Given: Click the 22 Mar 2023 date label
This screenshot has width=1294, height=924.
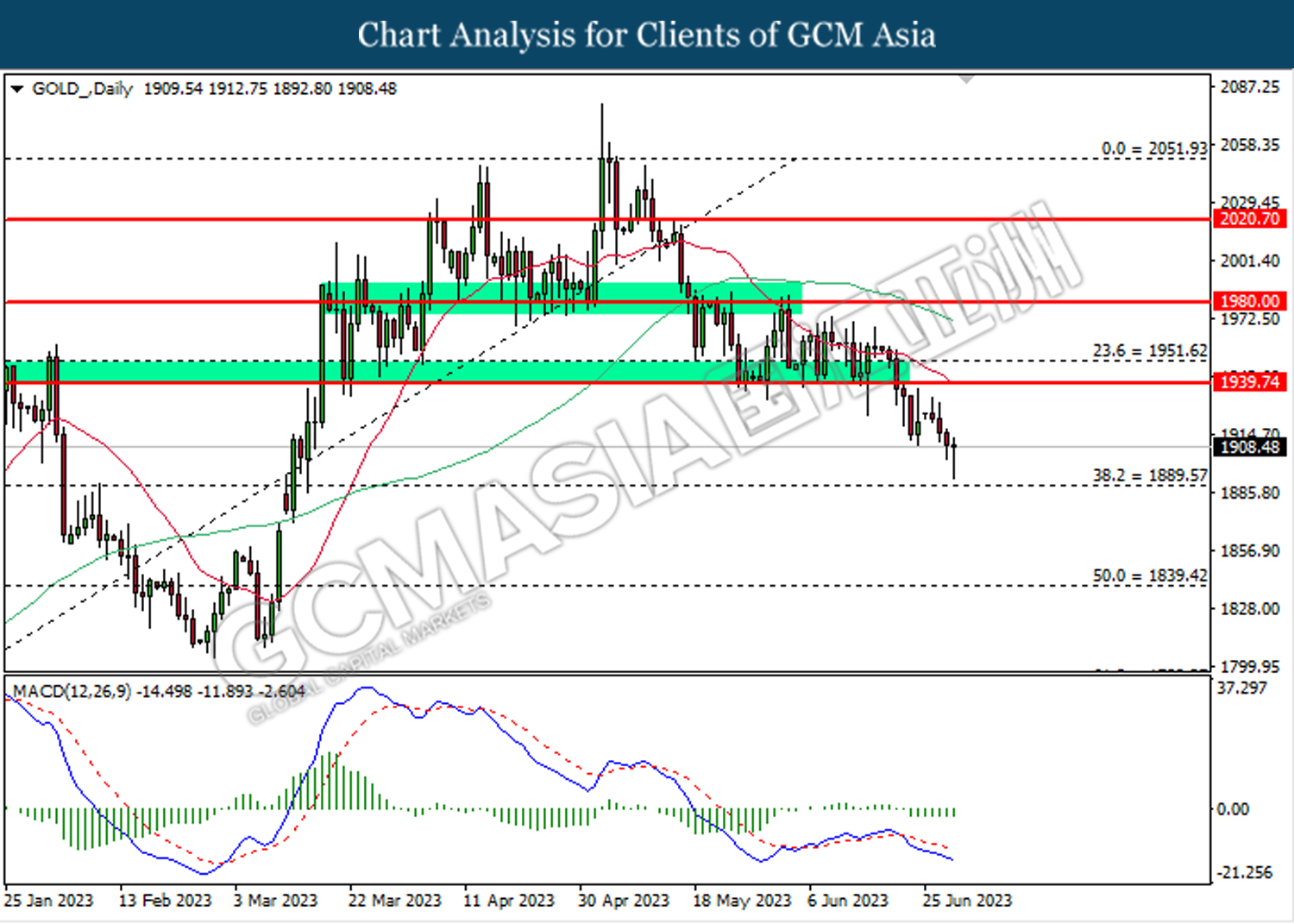Looking at the screenshot, I should 394,900.
